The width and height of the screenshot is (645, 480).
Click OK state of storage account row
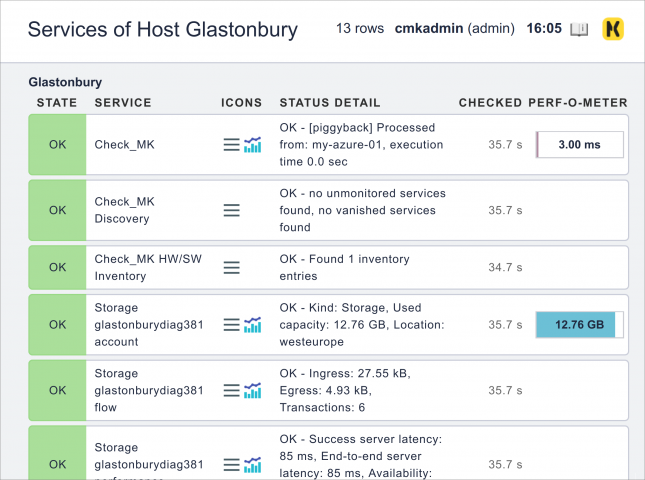pos(57,325)
